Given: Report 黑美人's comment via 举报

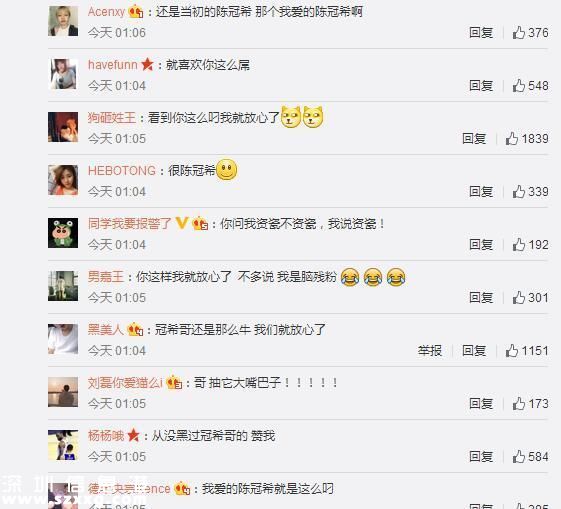Looking at the screenshot, I should (430, 351).
